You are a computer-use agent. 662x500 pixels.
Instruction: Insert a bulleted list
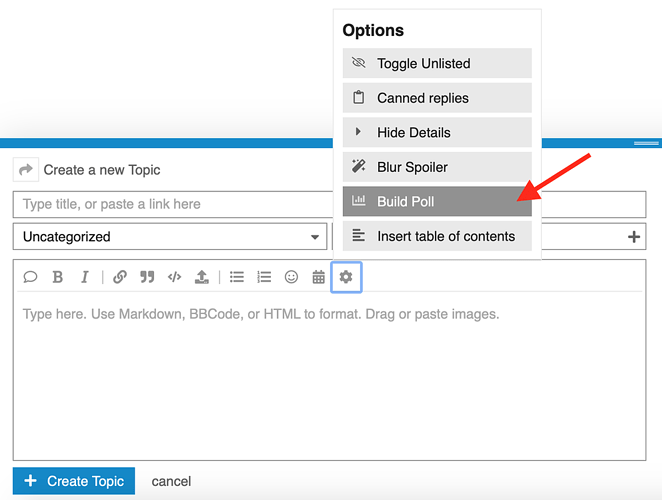tap(237, 277)
